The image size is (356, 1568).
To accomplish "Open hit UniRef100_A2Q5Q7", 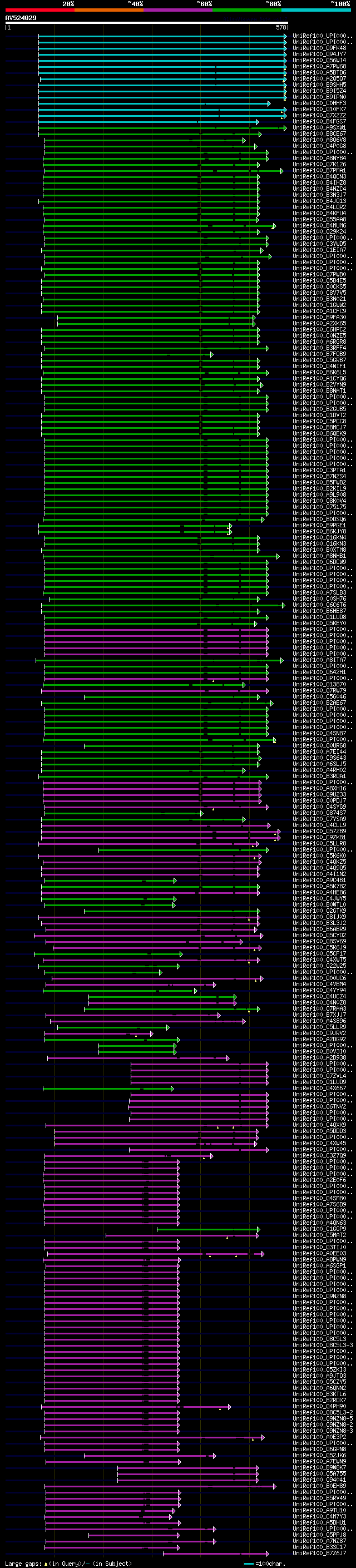I will point(319,78).
